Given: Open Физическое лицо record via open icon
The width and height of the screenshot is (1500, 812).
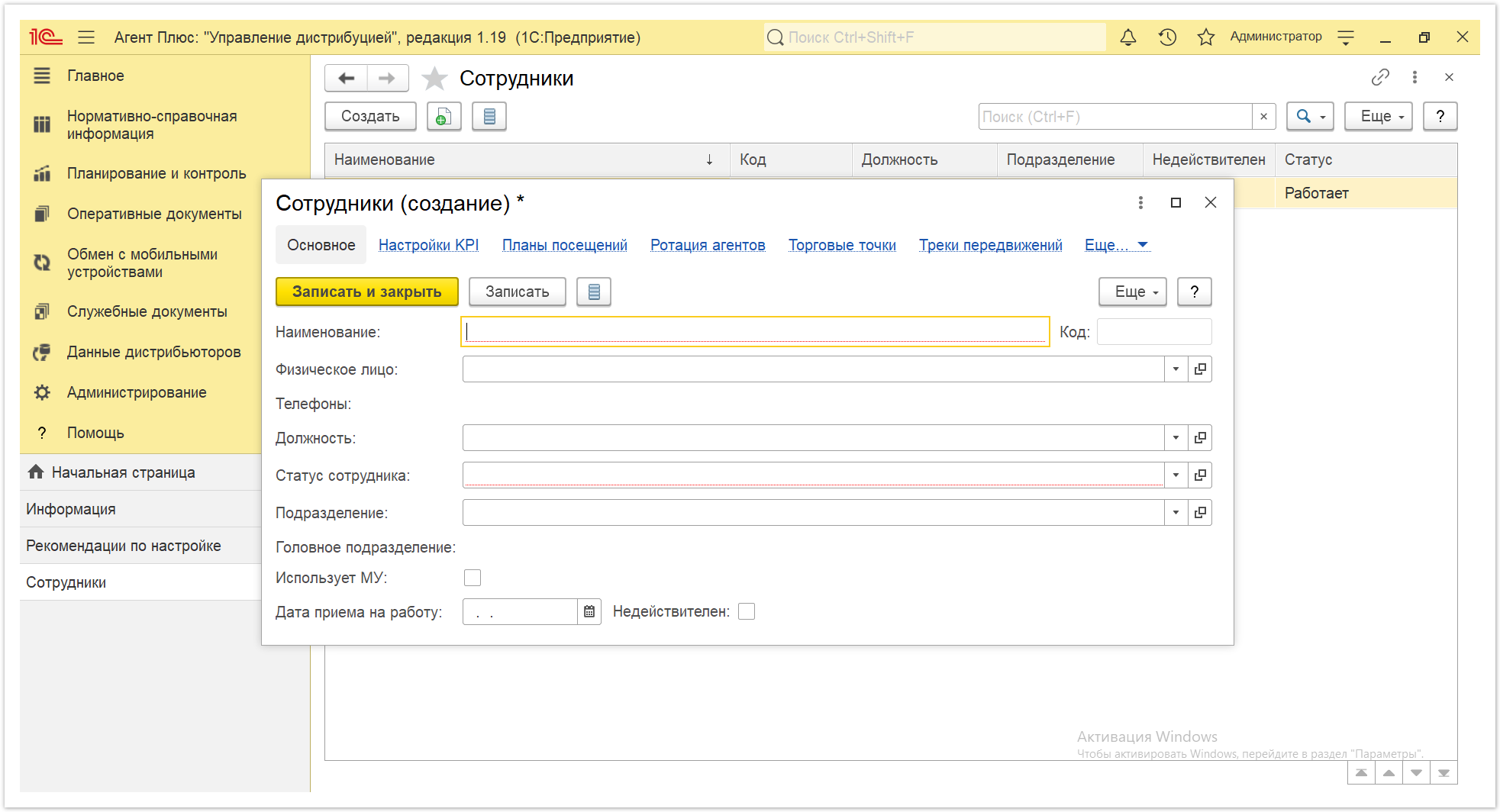Looking at the screenshot, I should (x=1200, y=369).
